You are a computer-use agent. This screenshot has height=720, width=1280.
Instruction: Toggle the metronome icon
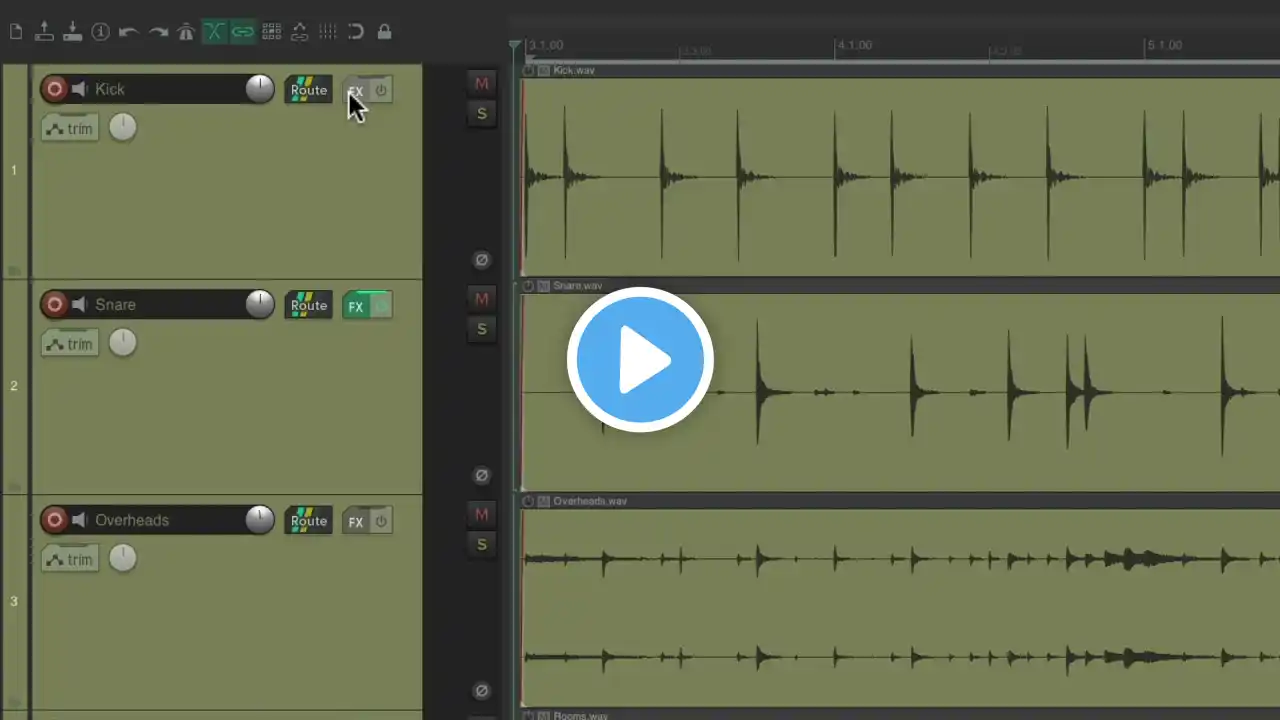point(186,32)
